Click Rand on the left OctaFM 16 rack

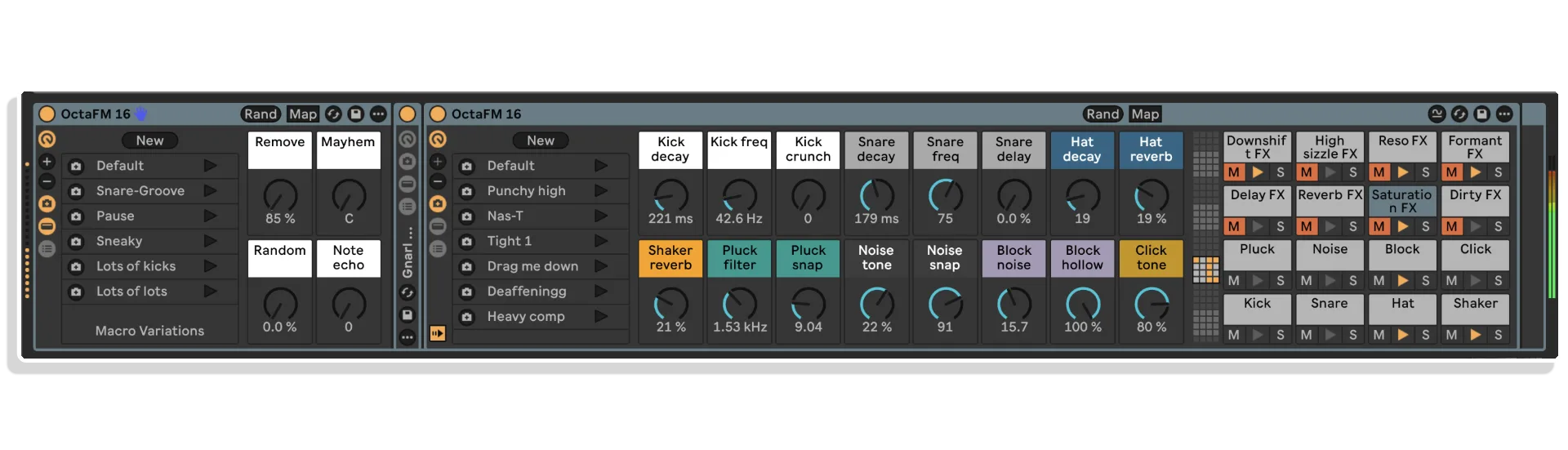261,114
